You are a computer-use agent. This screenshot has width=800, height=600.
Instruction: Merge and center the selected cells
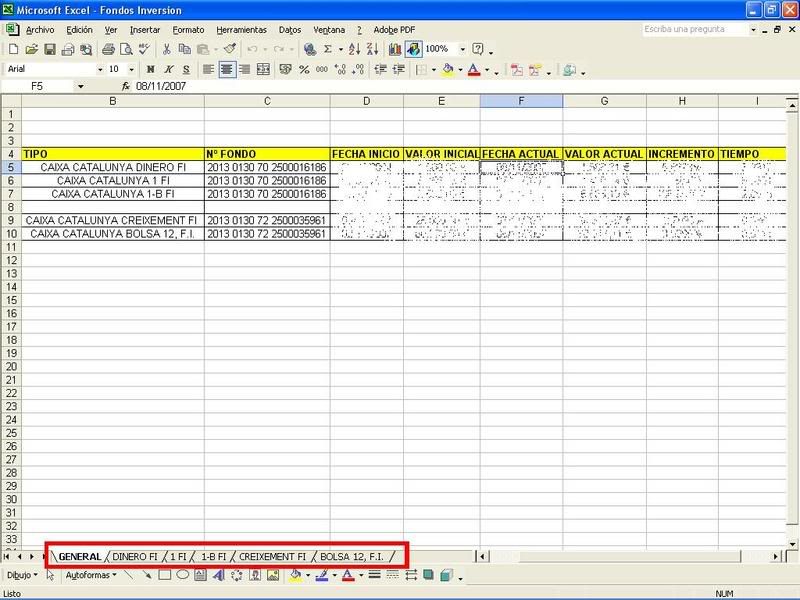[263, 69]
